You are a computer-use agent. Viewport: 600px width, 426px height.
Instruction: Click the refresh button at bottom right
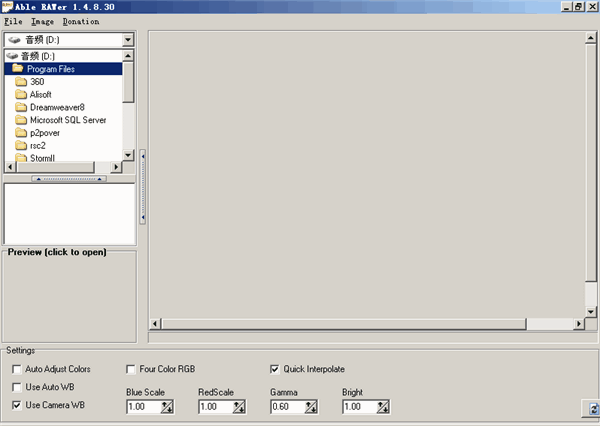point(592,408)
